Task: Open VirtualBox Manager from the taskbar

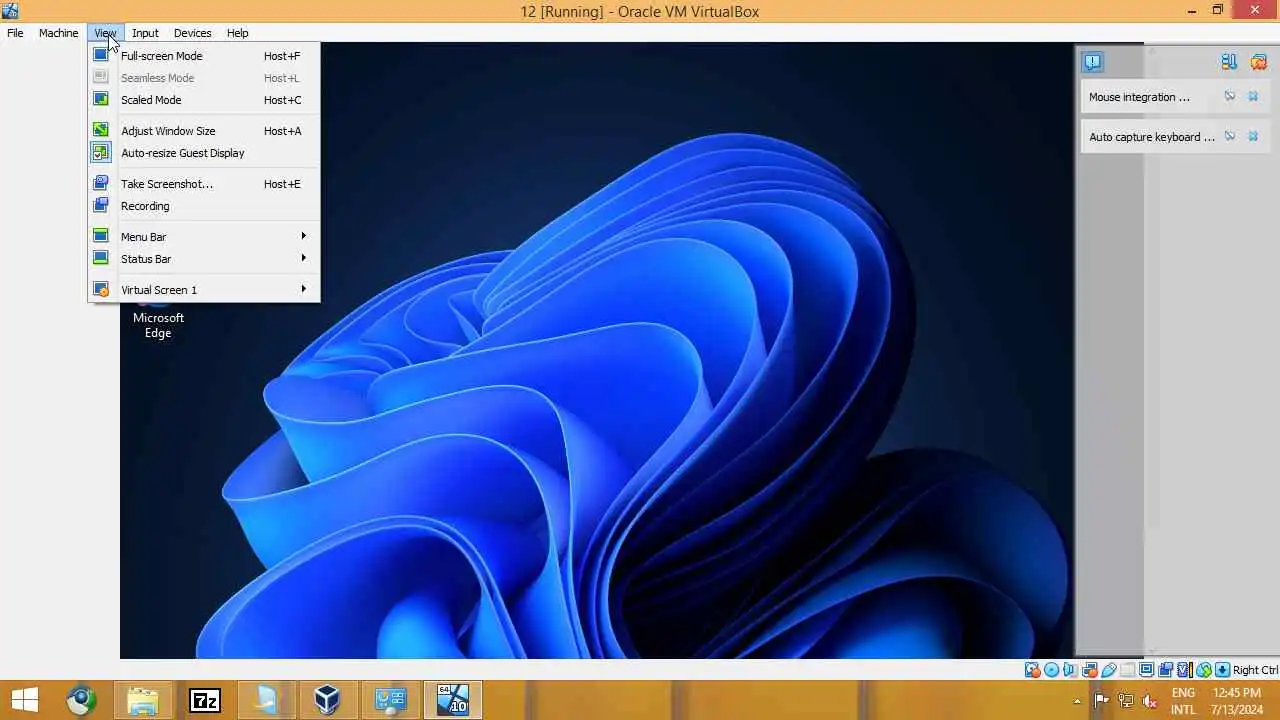Action: click(328, 700)
